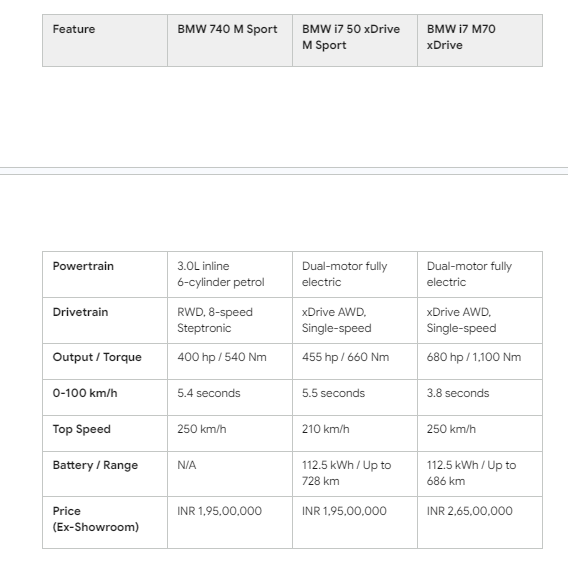Select the BMW 740 M Sport column header
This screenshot has height=580, width=568.
click(230, 41)
